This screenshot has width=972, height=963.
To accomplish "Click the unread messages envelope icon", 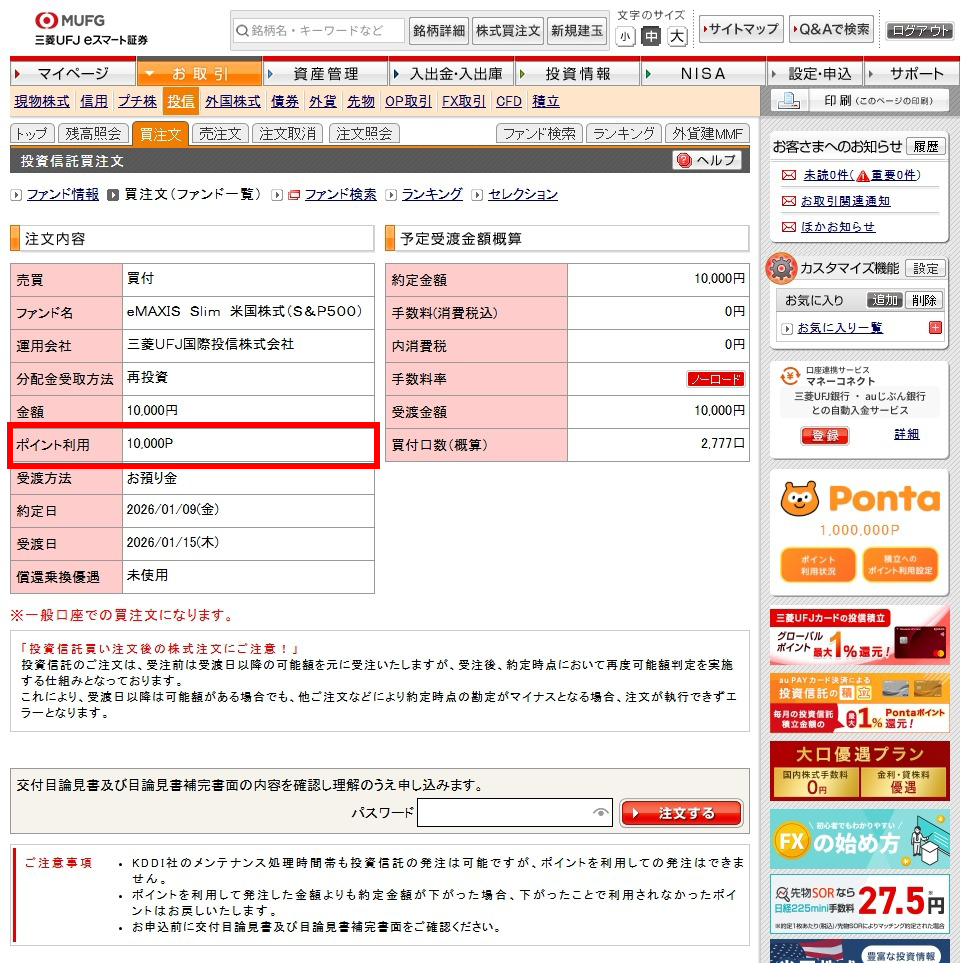I will pos(789,175).
